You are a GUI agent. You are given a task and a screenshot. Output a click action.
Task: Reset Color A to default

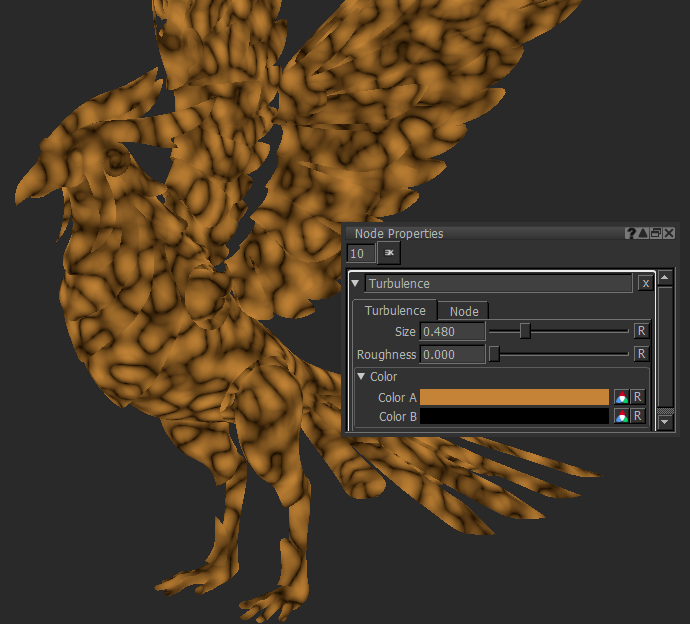[x=637, y=397]
